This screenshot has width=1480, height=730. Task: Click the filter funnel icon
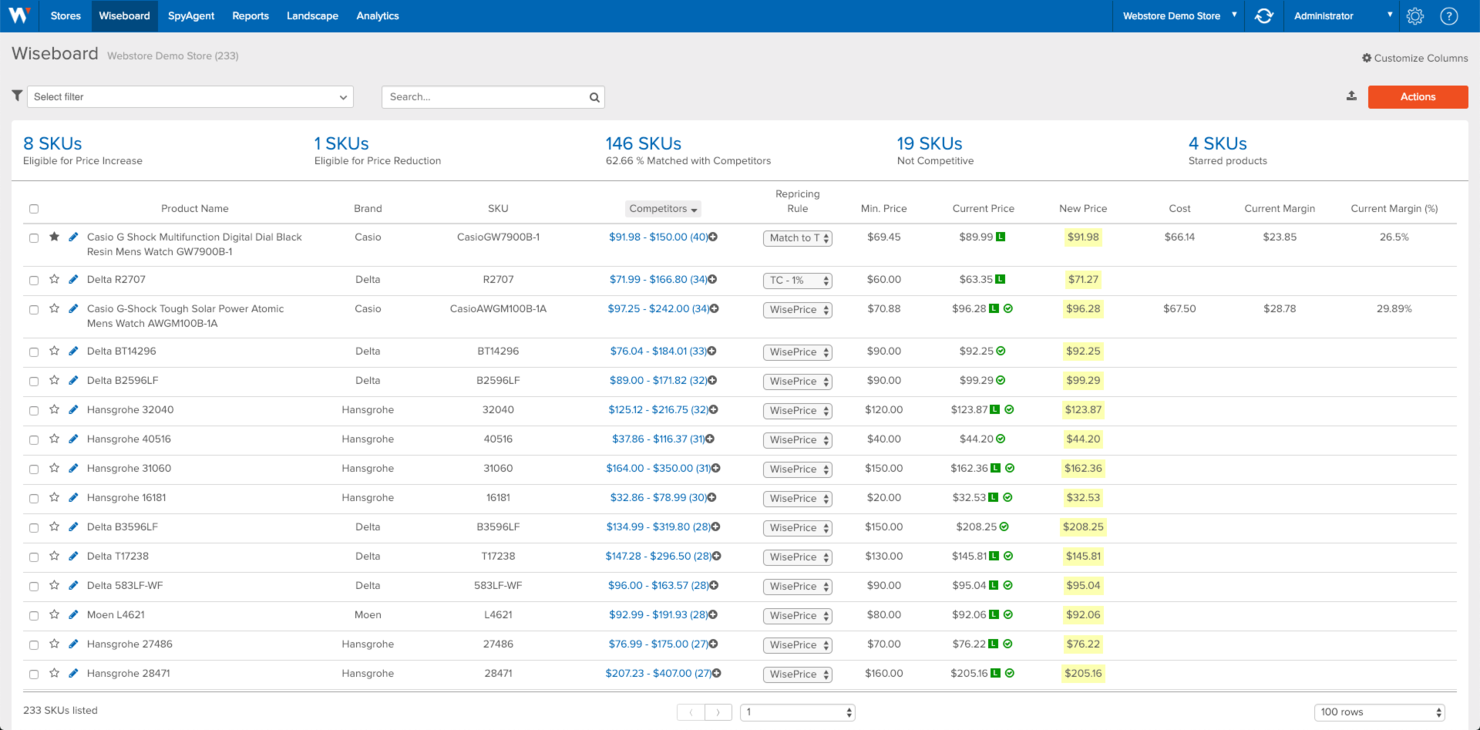[x=16, y=95]
